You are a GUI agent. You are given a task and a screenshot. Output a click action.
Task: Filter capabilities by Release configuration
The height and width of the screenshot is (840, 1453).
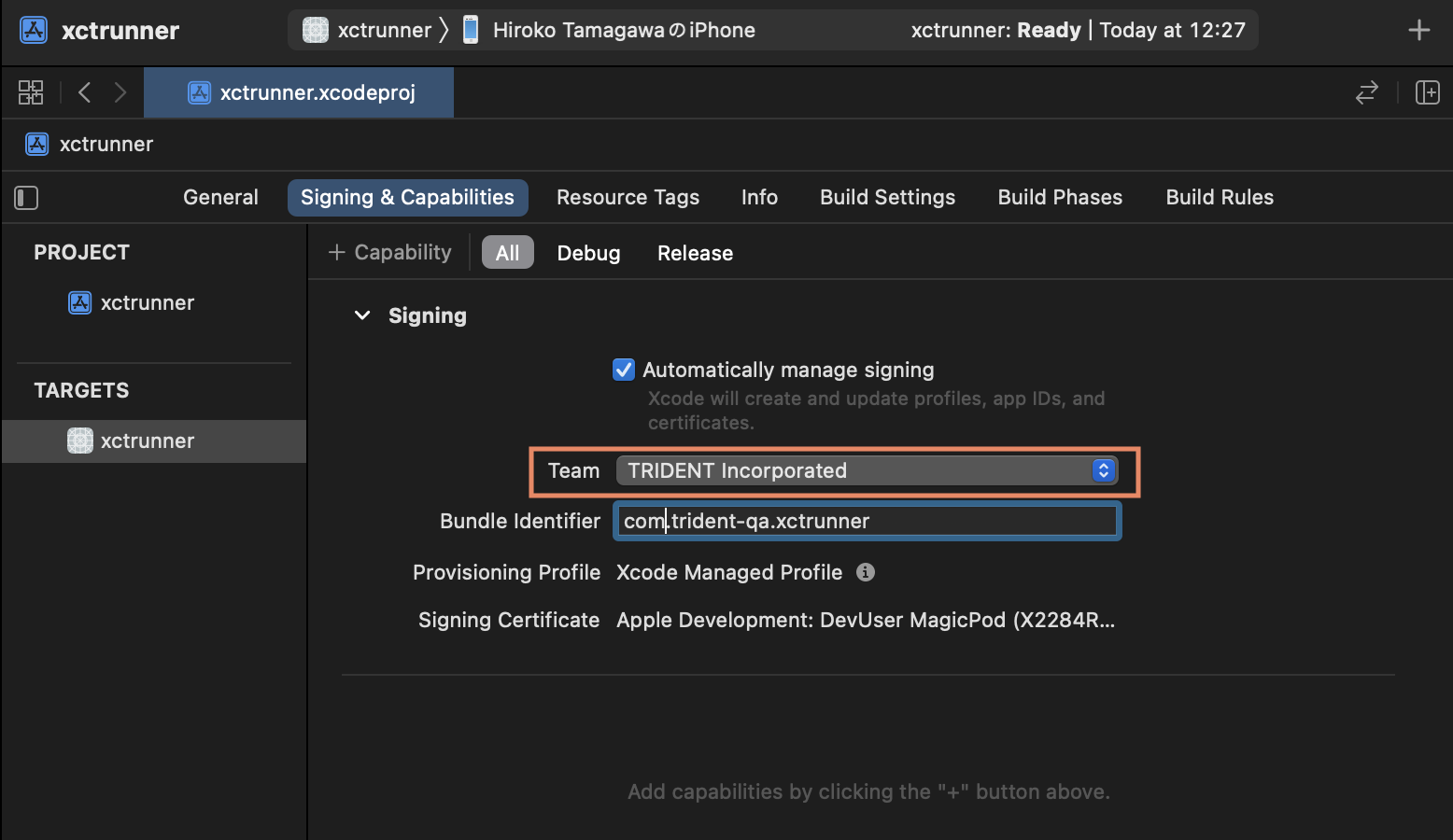click(695, 253)
